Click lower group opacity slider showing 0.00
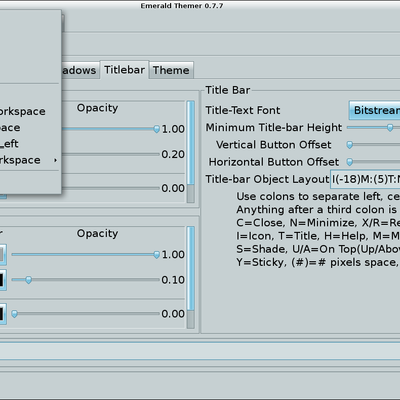Viewport: 400px width, 400px height. tap(86, 314)
